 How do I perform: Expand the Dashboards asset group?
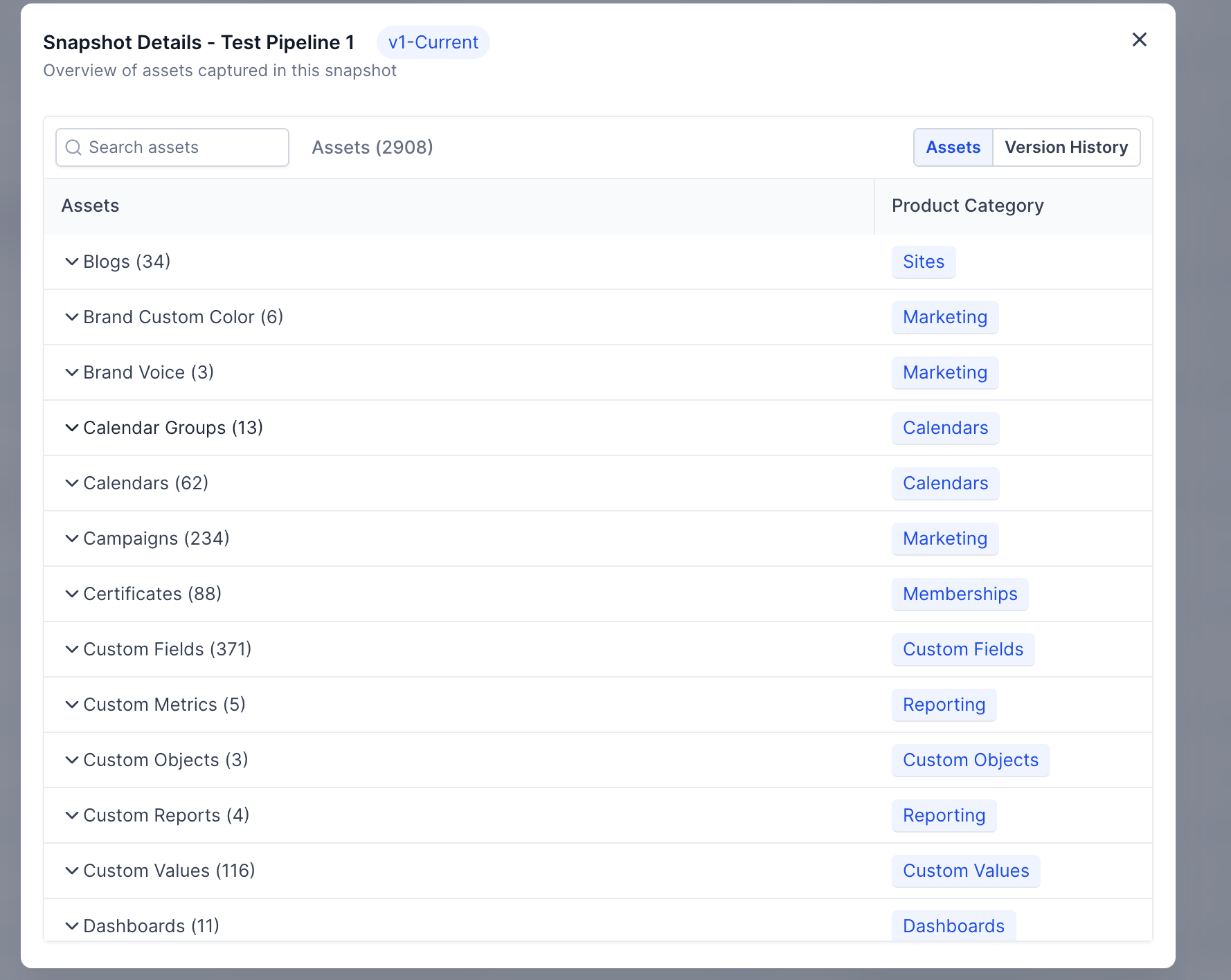click(72, 925)
